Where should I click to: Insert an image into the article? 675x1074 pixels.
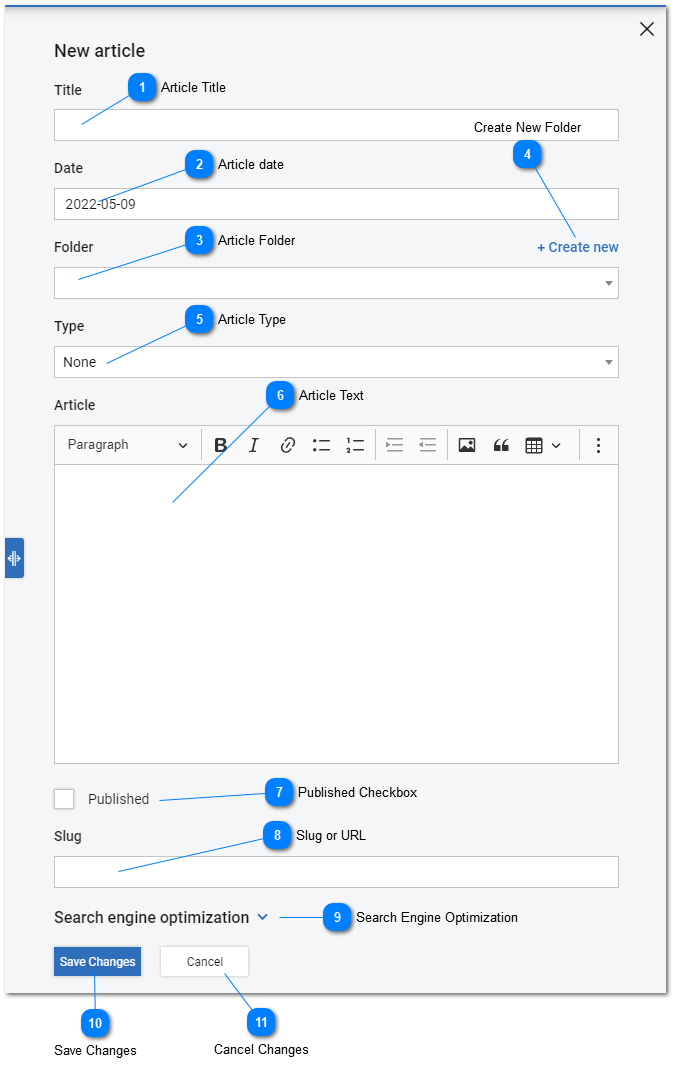click(x=467, y=445)
